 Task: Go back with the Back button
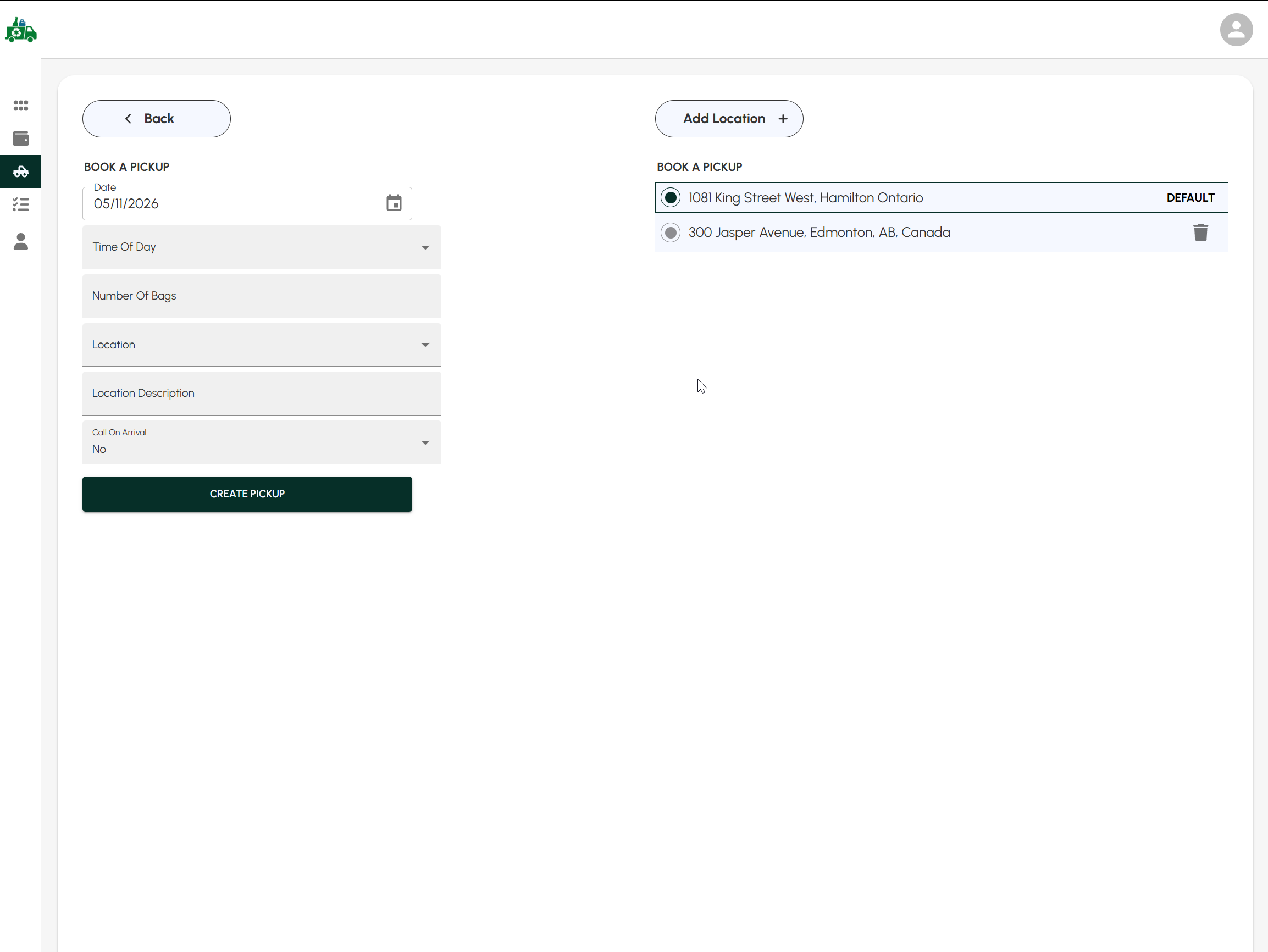click(157, 119)
